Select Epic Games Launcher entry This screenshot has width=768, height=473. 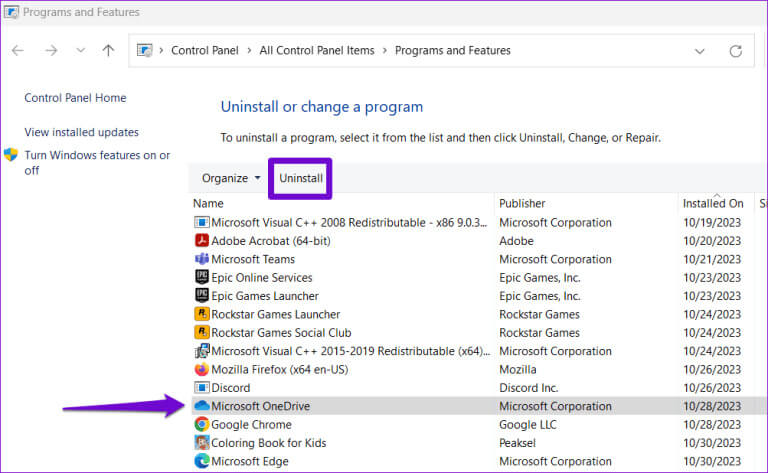coord(264,296)
